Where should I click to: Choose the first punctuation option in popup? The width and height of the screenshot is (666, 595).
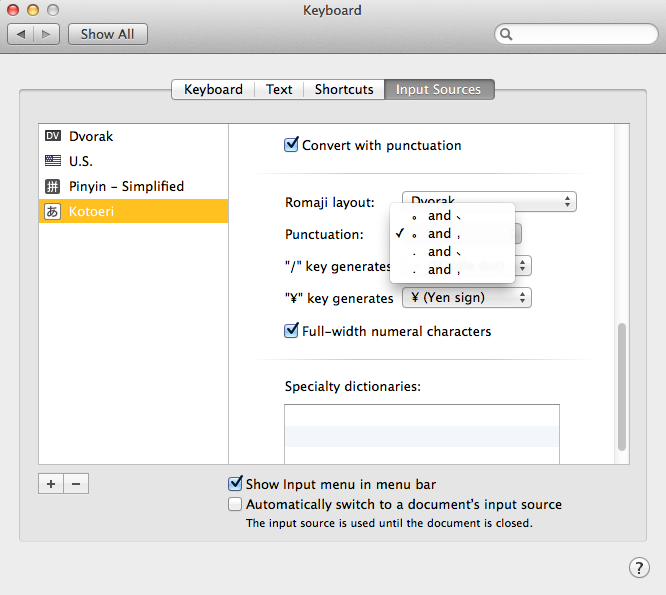(x=439, y=216)
